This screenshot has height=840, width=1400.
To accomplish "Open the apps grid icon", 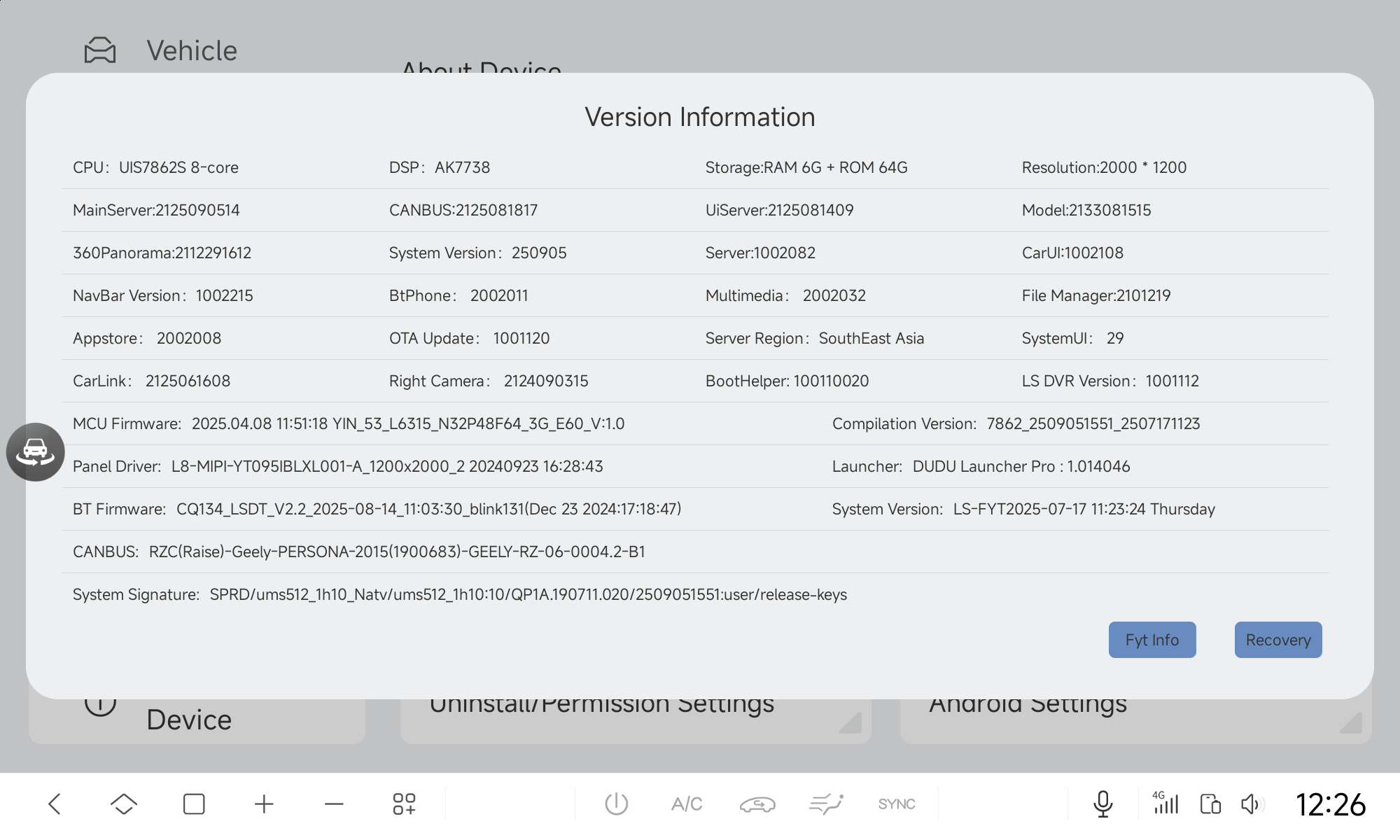I will [404, 804].
